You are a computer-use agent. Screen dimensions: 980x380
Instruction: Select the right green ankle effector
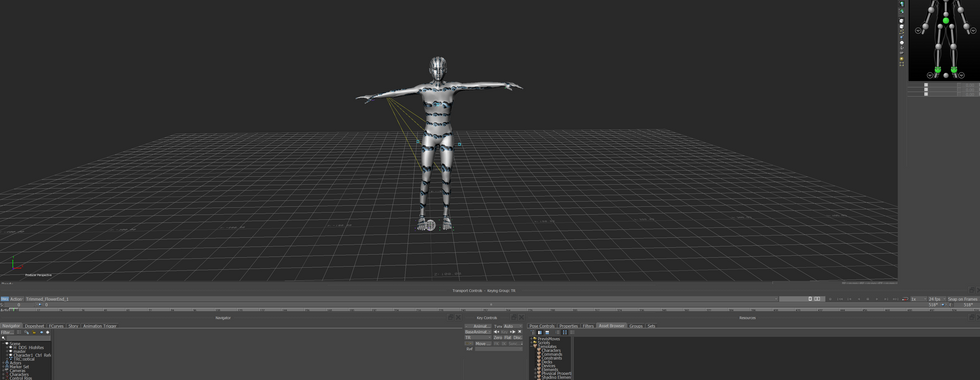click(x=954, y=69)
